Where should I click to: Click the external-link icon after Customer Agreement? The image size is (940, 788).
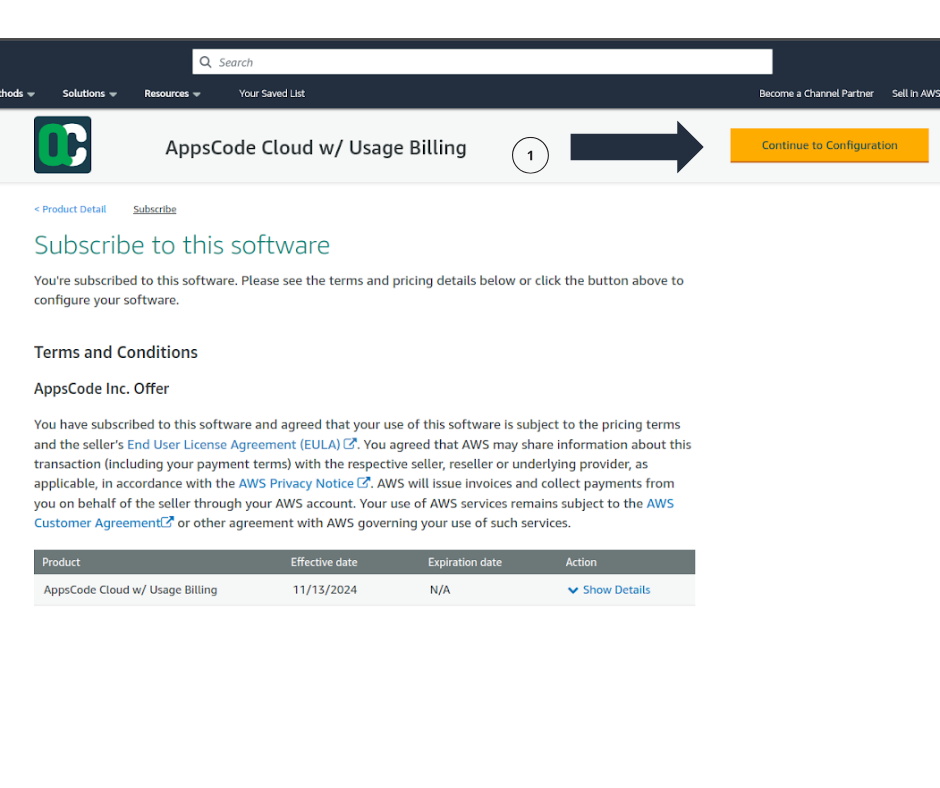168,523
